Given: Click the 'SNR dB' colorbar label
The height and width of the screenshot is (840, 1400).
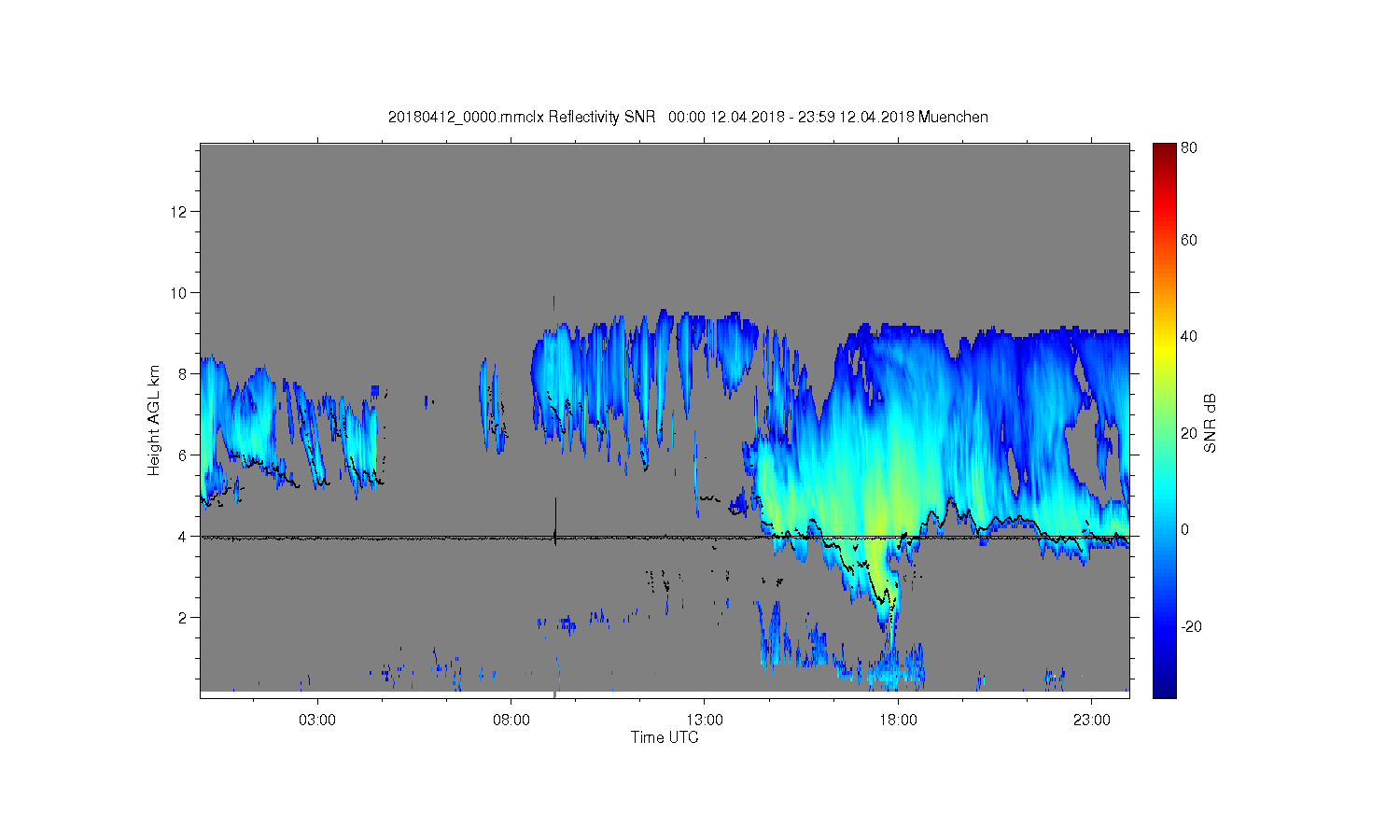Looking at the screenshot, I should pos(1211,424).
